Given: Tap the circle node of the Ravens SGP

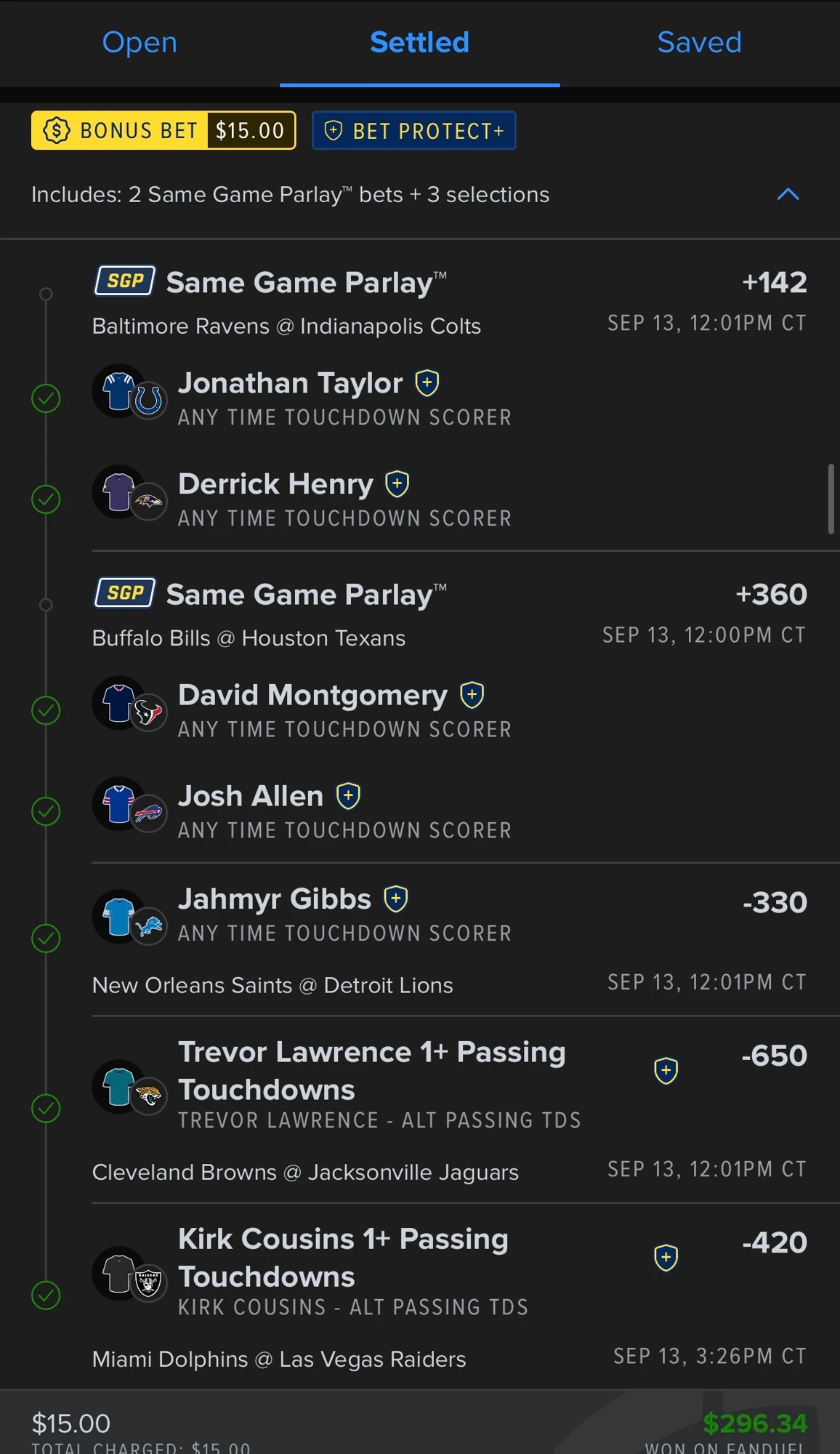Looking at the screenshot, I should click(x=46, y=294).
